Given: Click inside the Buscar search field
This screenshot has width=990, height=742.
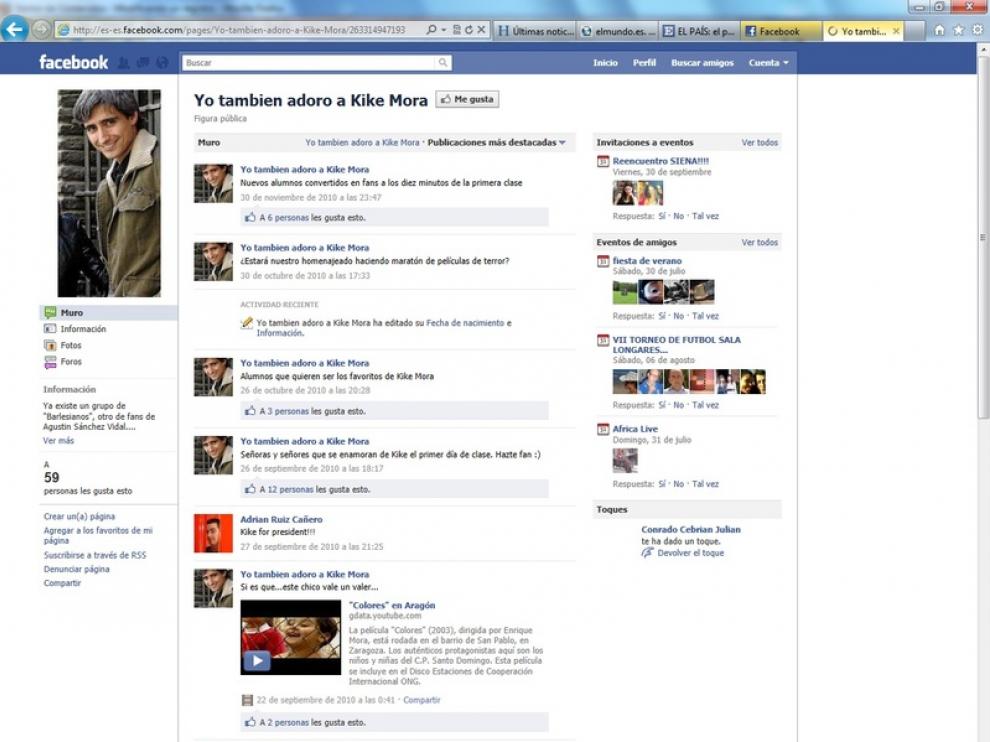Looking at the screenshot, I should pos(310,63).
